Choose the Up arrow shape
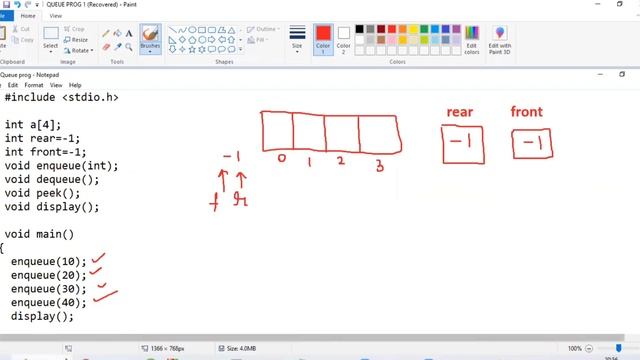This screenshot has height=360, width=640. [231, 40]
